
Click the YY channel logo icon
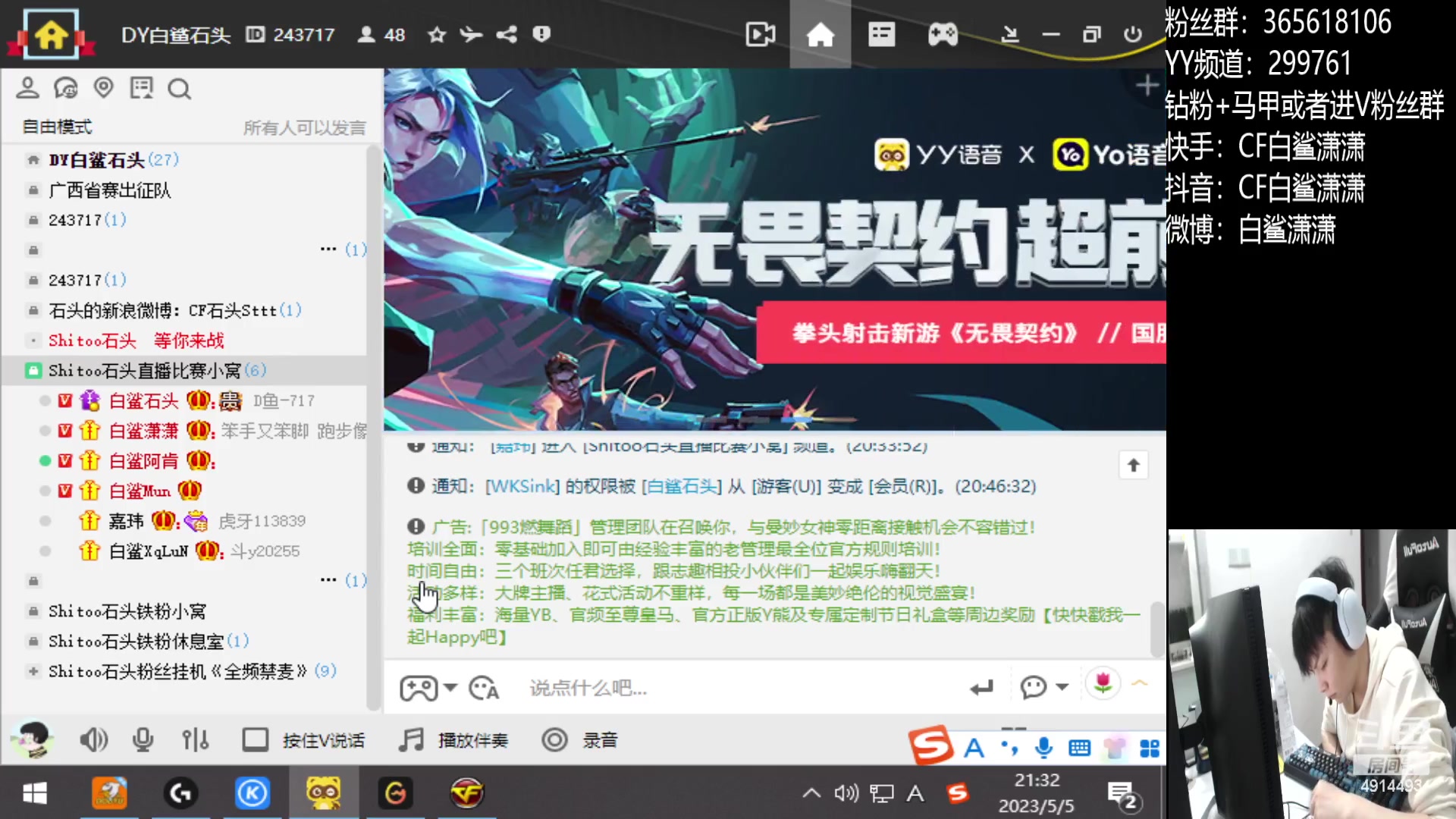pos(51,34)
